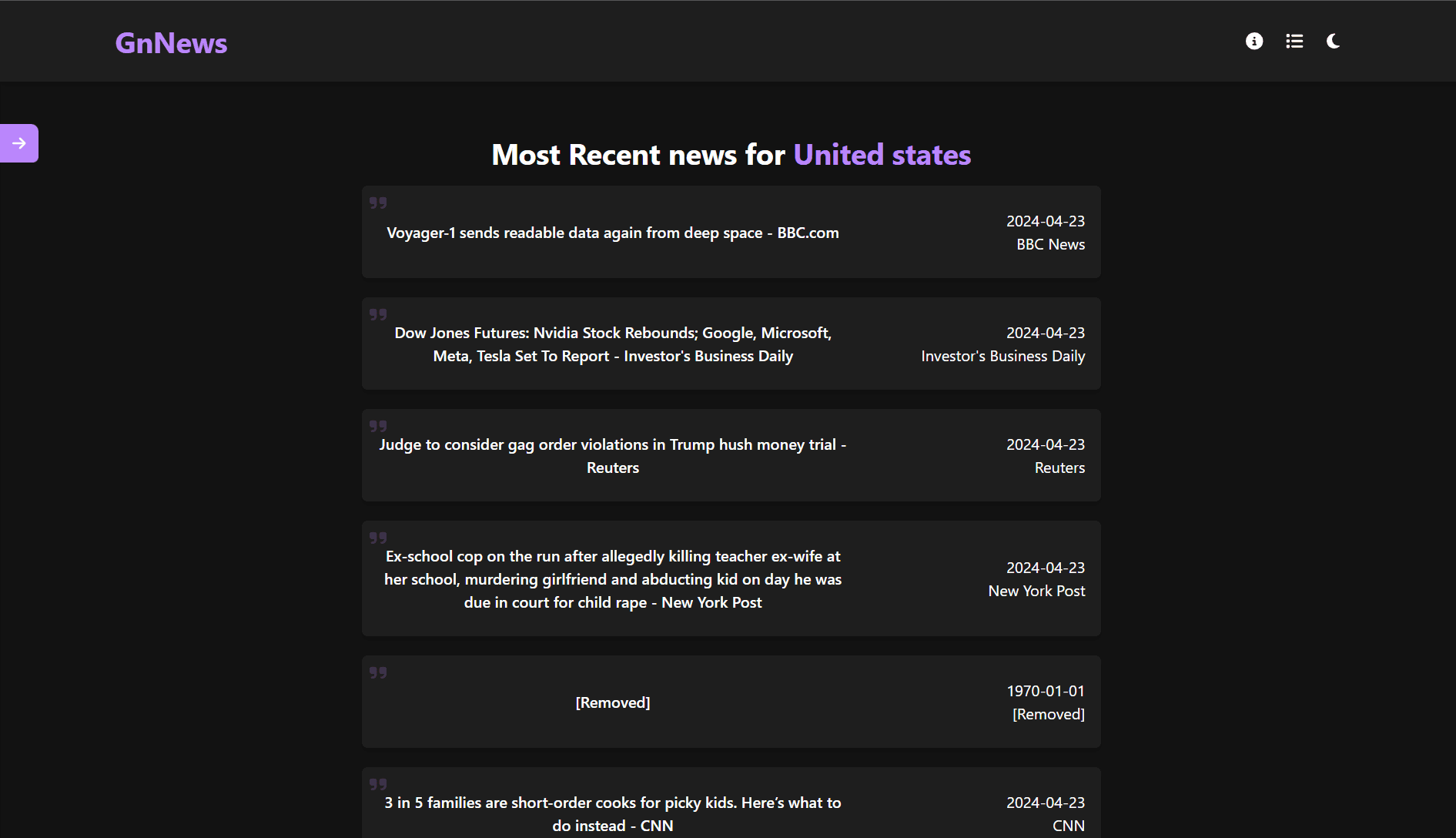
Task: Open Dow Jones Futures Nvidia article
Action: point(613,344)
